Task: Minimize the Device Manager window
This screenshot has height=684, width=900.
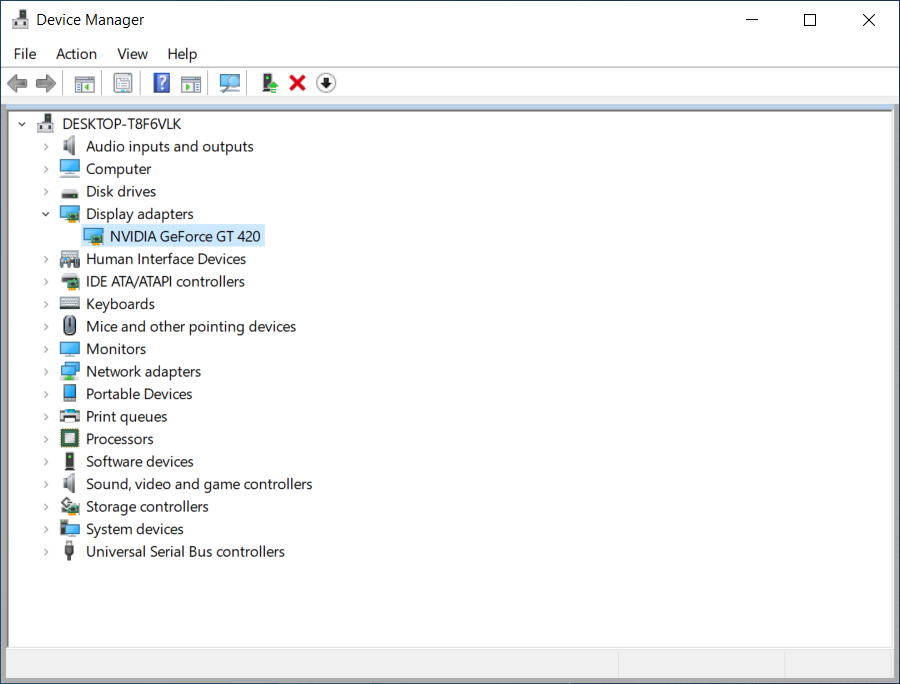Action: pos(752,20)
